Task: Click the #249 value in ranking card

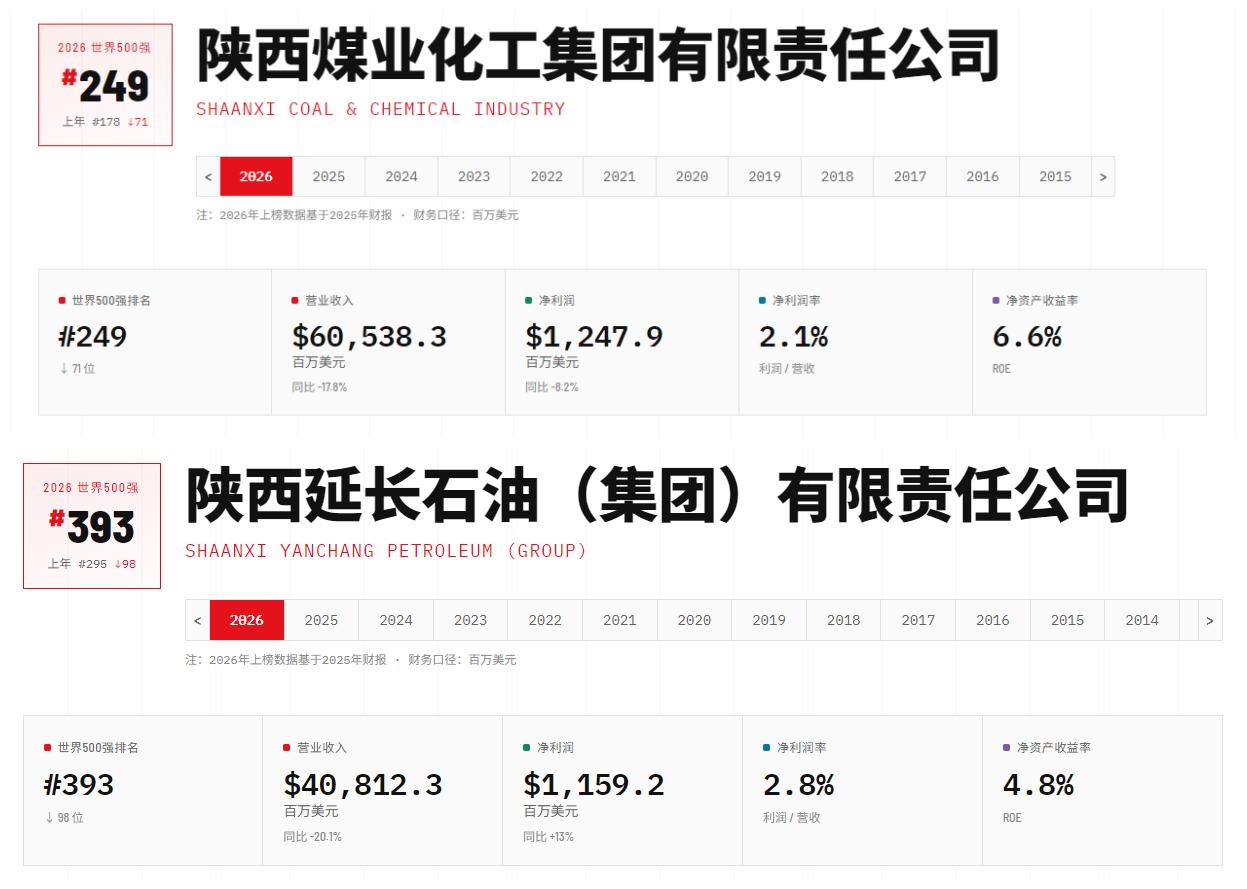Action: [x=93, y=336]
